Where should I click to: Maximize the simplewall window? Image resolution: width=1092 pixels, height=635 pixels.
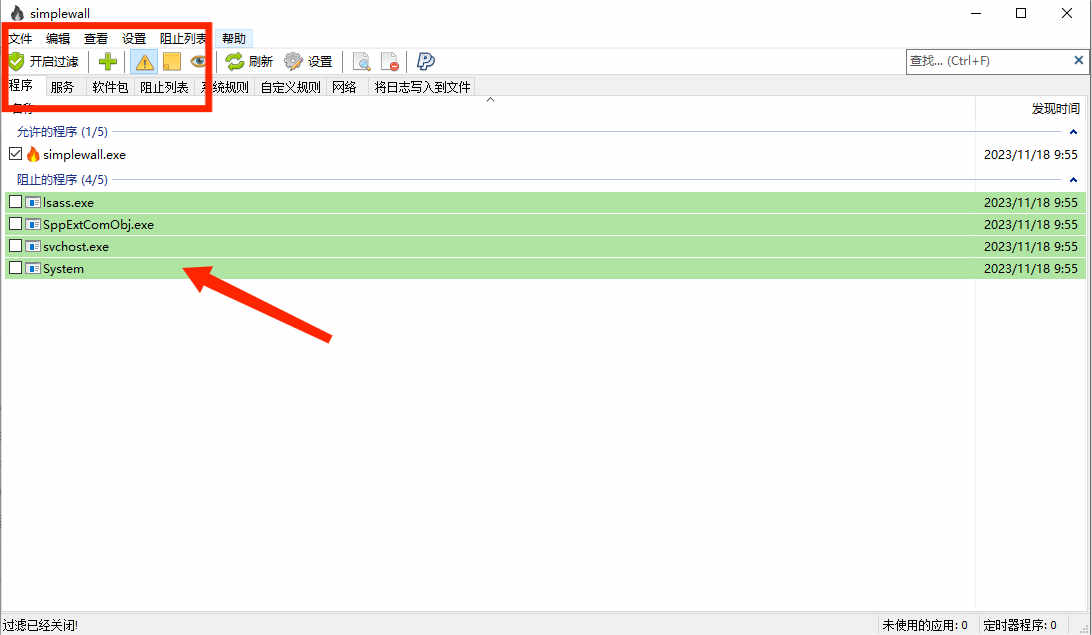click(x=1021, y=13)
